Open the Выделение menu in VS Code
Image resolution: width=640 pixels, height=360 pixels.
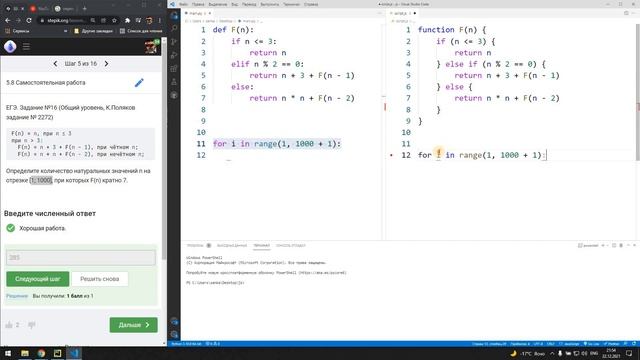[x=218, y=4]
